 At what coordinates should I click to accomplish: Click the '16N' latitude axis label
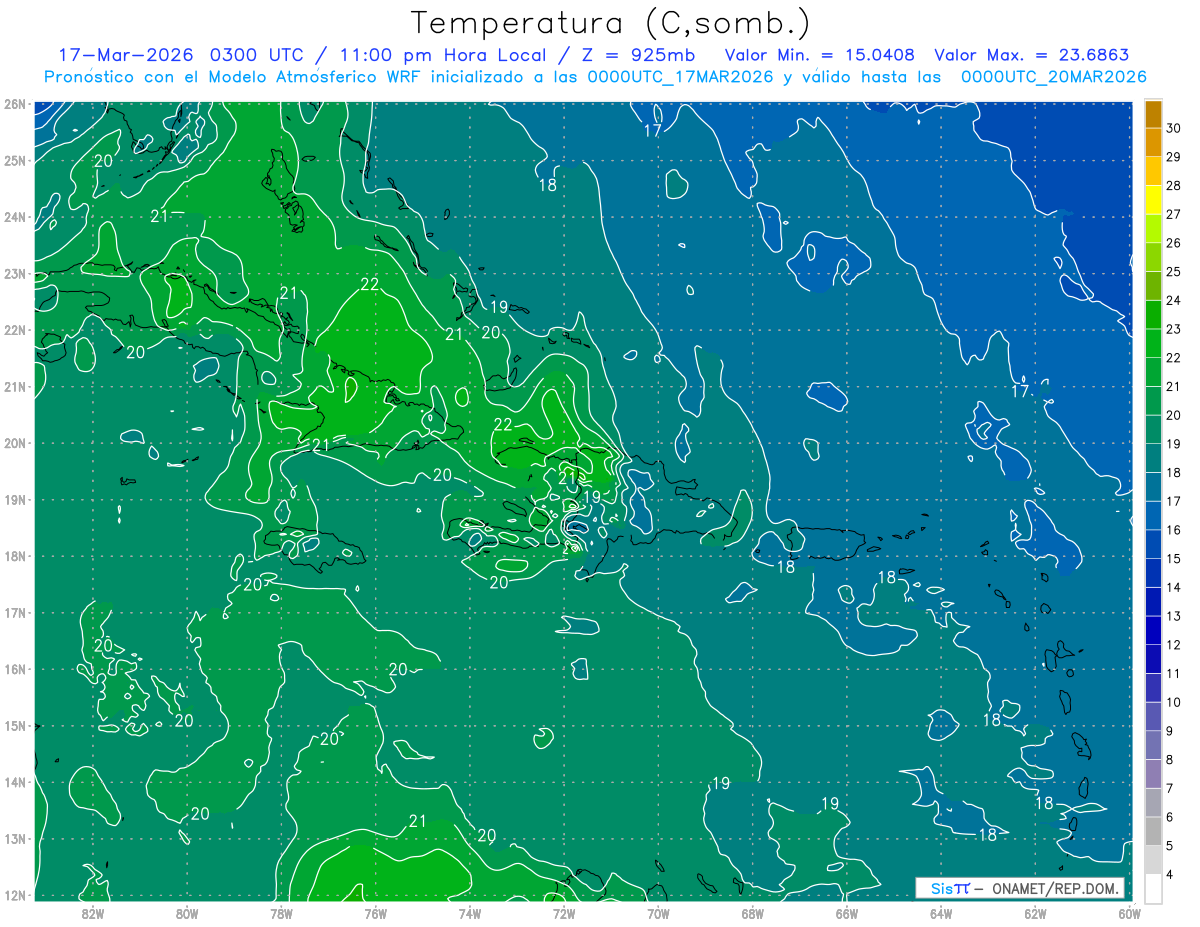point(14,669)
